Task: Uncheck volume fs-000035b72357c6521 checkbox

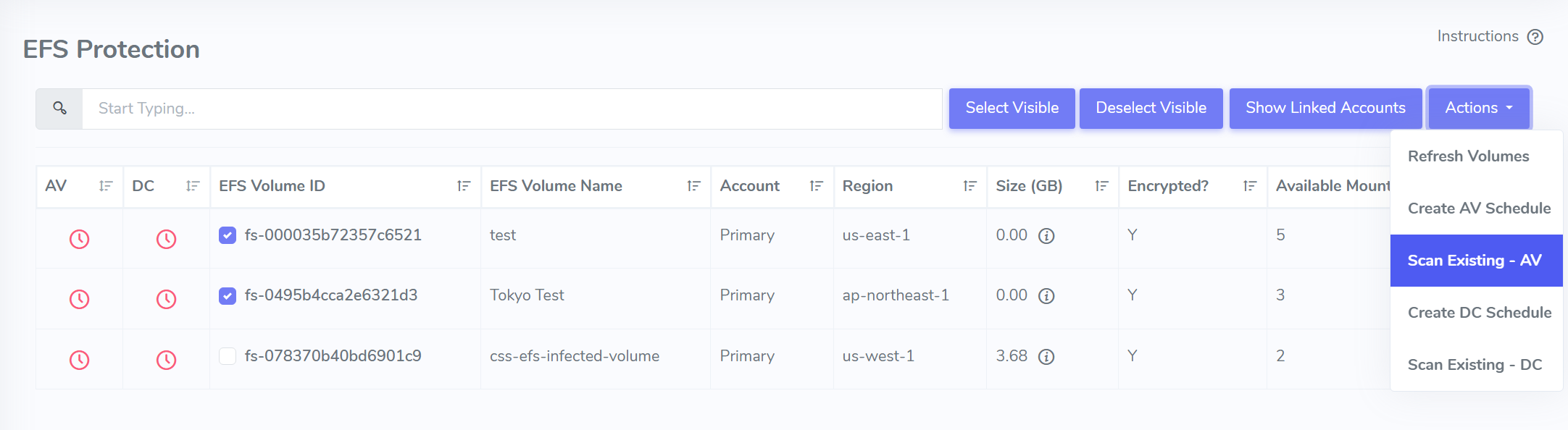Action: coord(228,235)
